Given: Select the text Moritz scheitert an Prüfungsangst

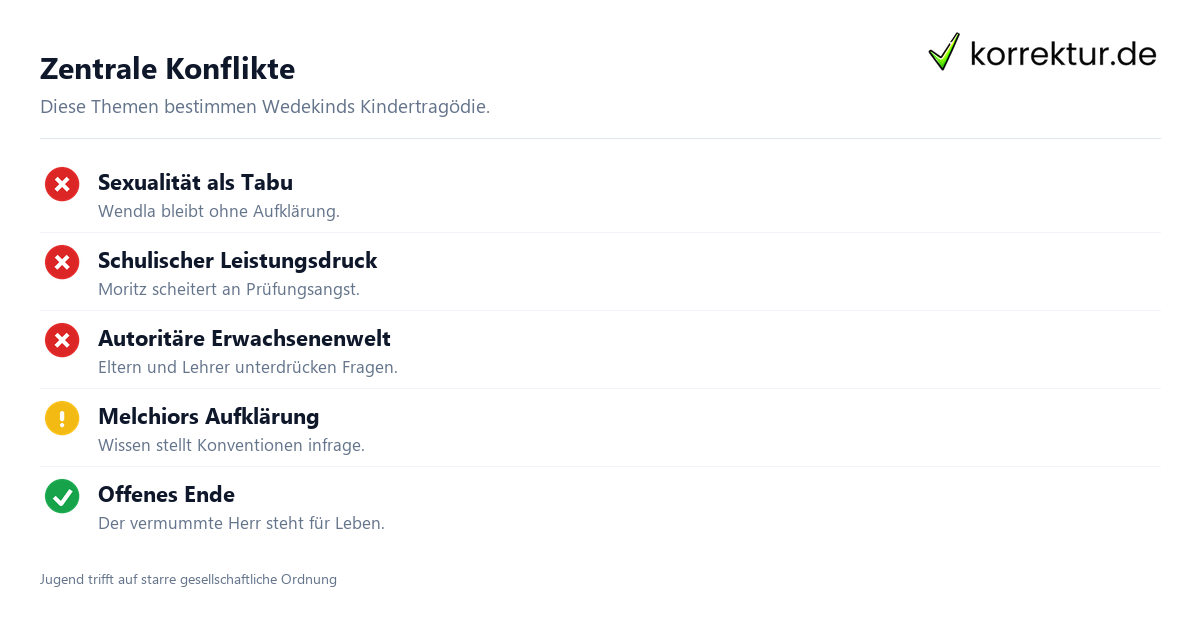Looking at the screenshot, I should pyautogui.click(x=229, y=290).
